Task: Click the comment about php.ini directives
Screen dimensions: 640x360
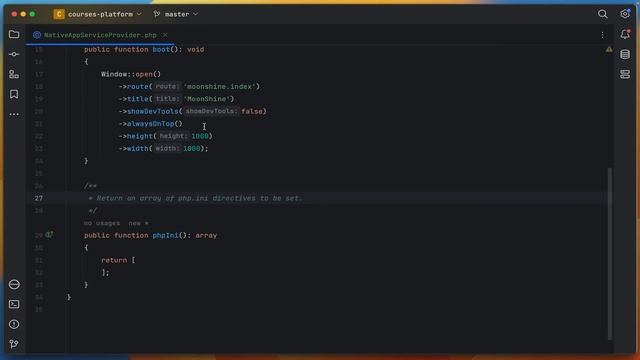Action: coord(196,198)
